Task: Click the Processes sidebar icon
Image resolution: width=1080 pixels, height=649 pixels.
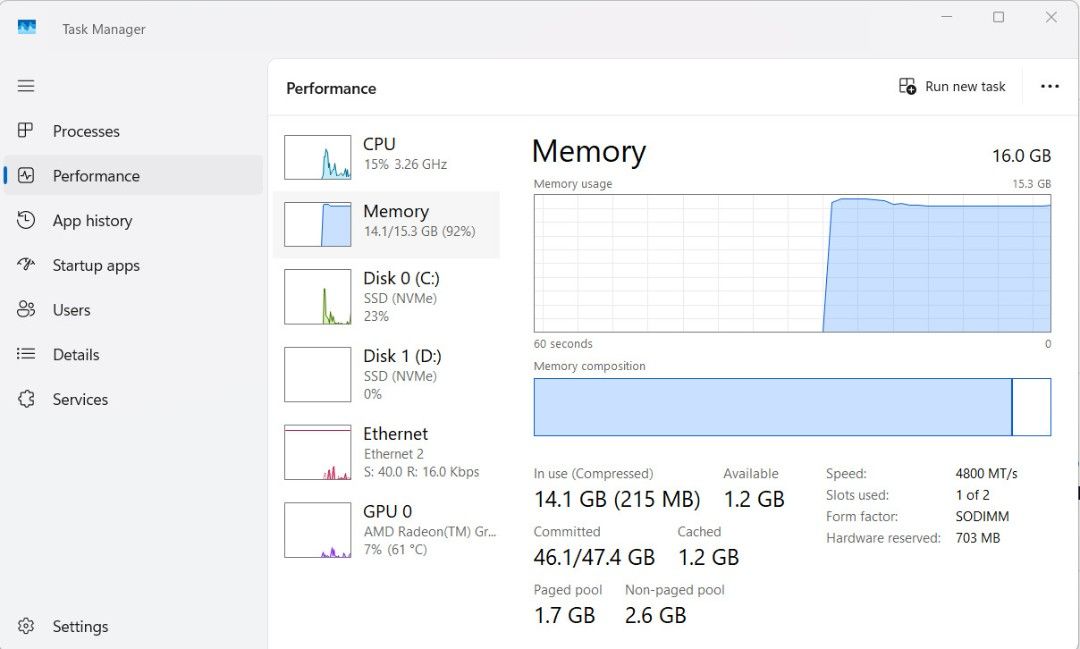Action: click(25, 130)
